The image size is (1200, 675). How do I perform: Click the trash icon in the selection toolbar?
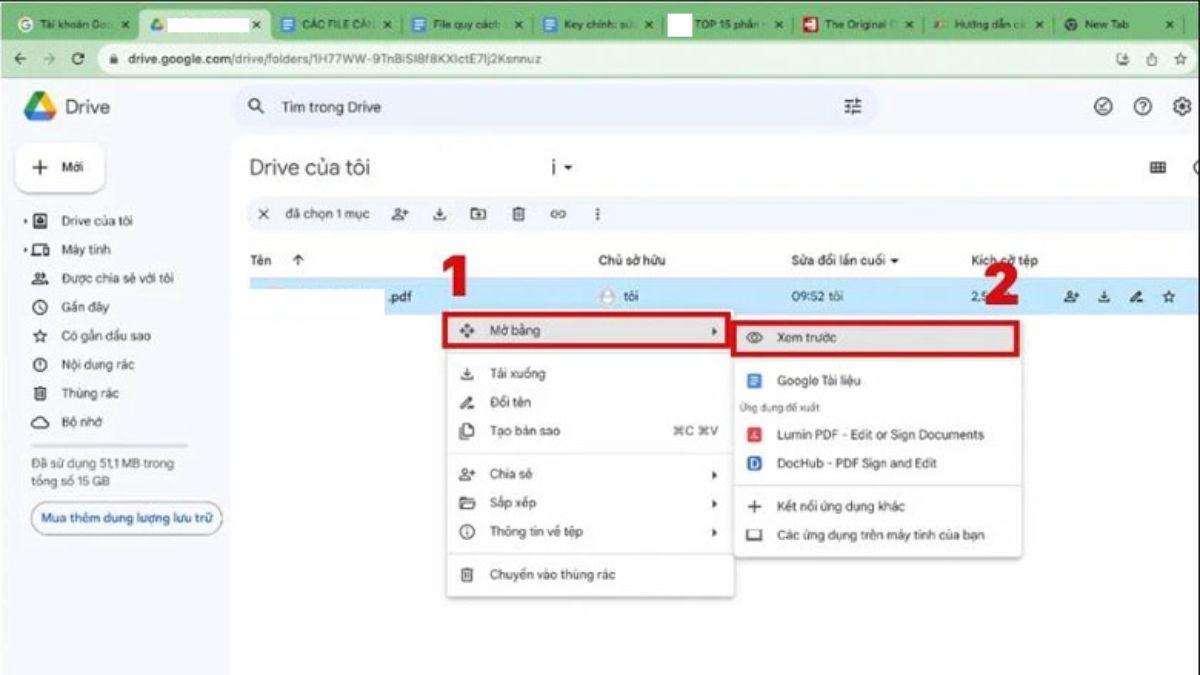pos(519,213)
